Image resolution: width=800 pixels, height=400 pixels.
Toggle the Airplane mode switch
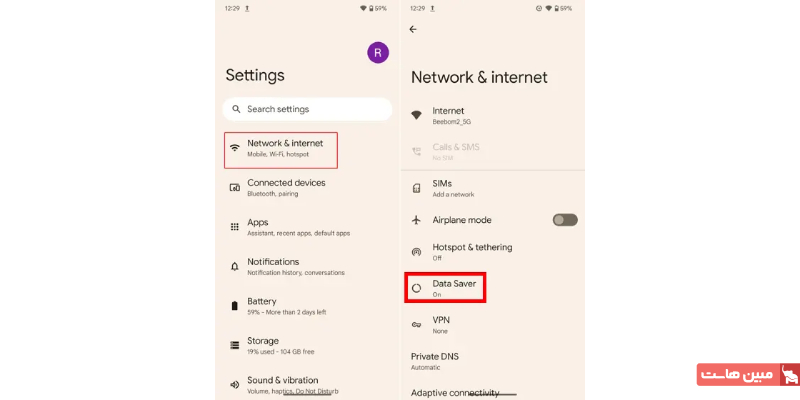(x=565, y=220)
